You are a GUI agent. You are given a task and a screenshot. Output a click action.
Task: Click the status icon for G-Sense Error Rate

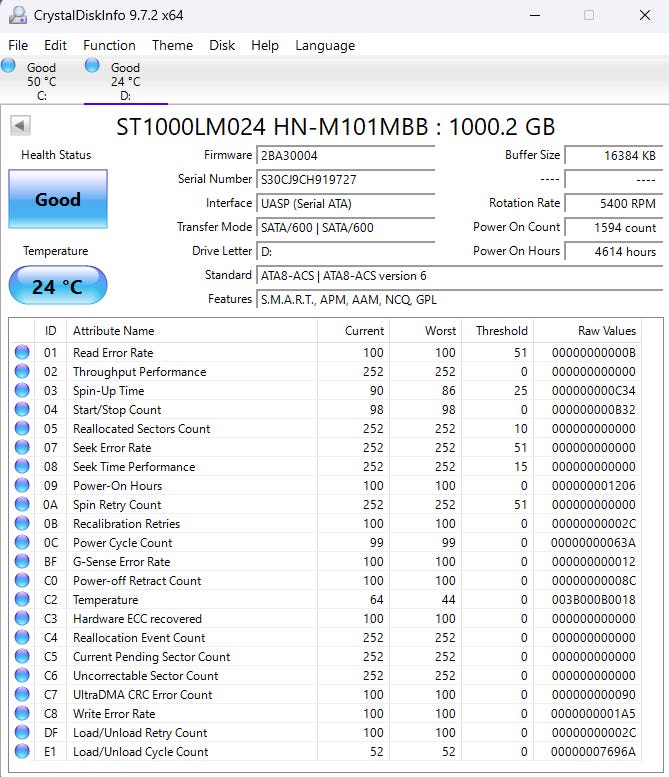point(22,561)
